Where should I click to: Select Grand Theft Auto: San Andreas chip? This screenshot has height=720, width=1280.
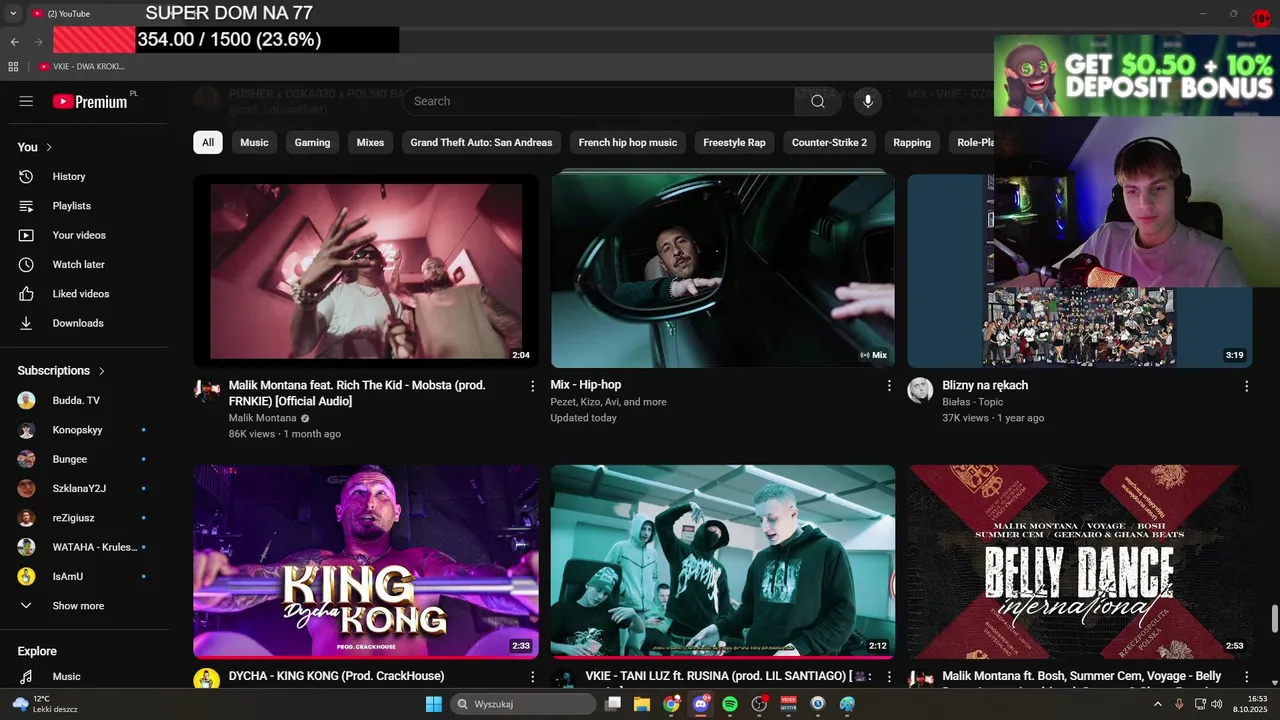481,142
